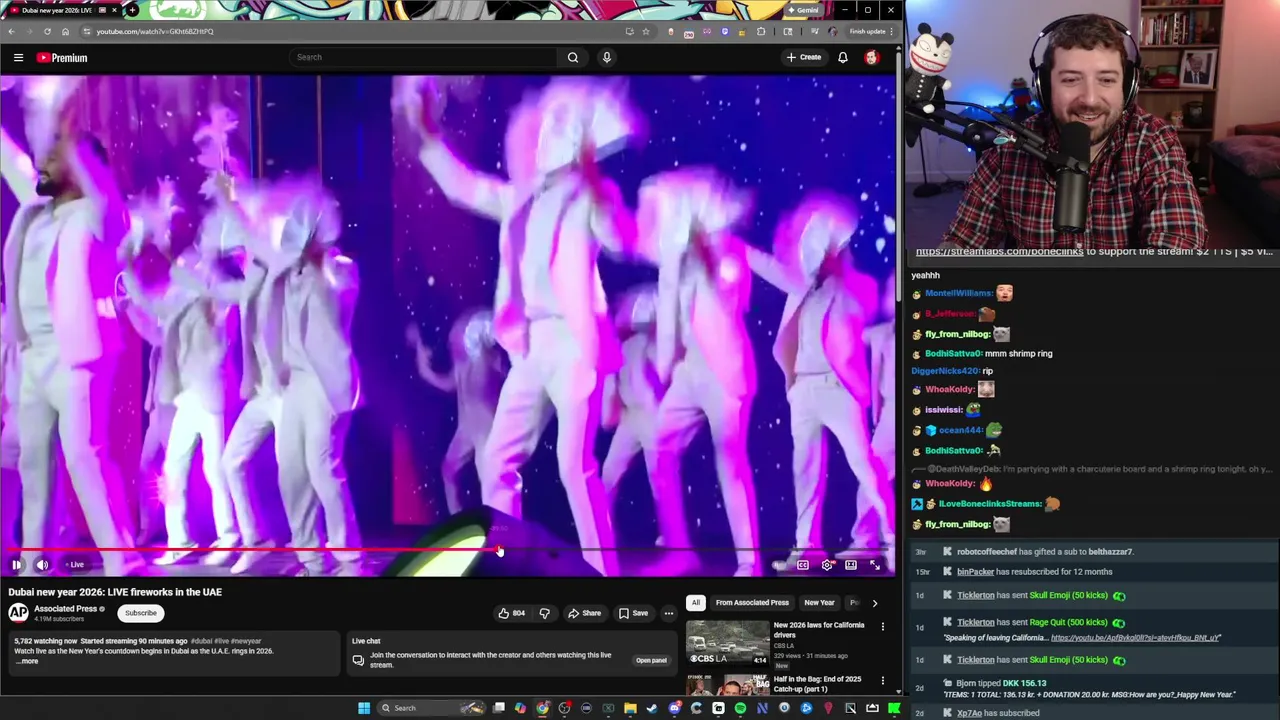The image size is (1280, 720).
Task: Open File Explorer from the taskbar
Action: pyautogui.click(x=630, y=708)
